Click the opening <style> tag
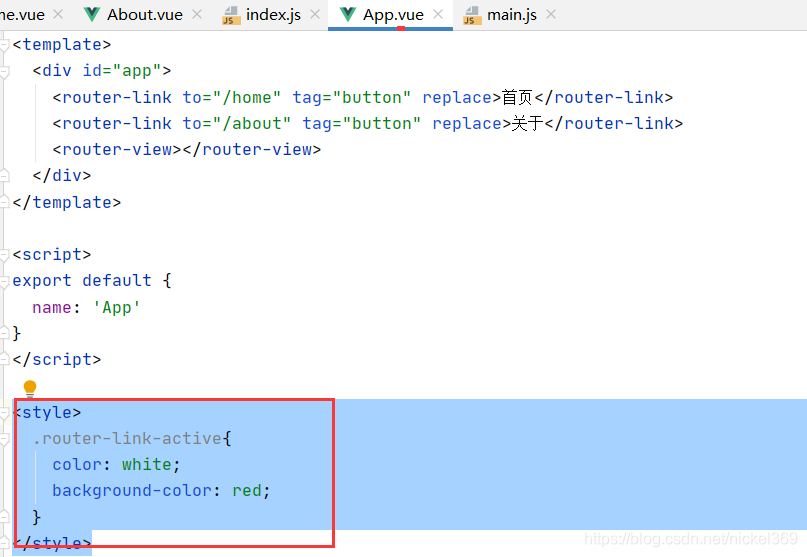Image resolution: width=807 pixels, height=557 pixels. pyautogui.click(x=47, y=412)
